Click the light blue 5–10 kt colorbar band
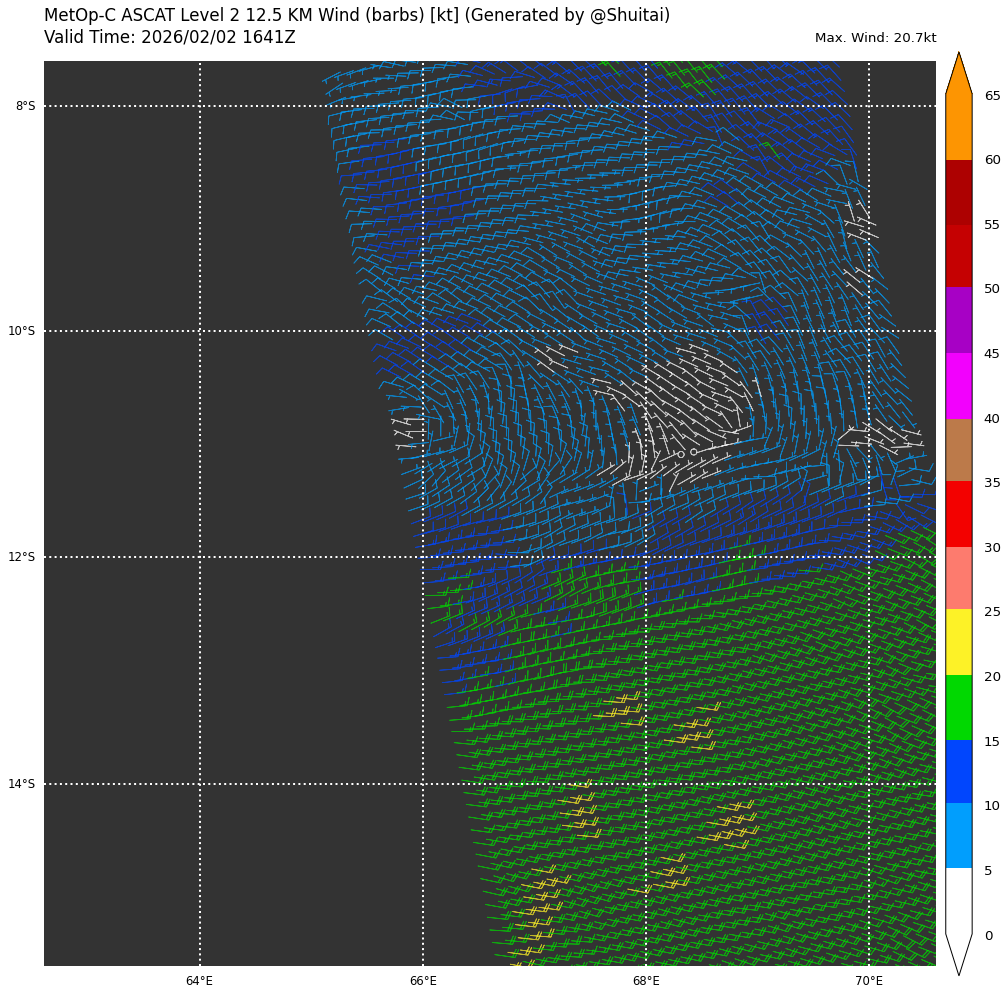Viewport: 1008px width, 995px height. tap(958, 835)
